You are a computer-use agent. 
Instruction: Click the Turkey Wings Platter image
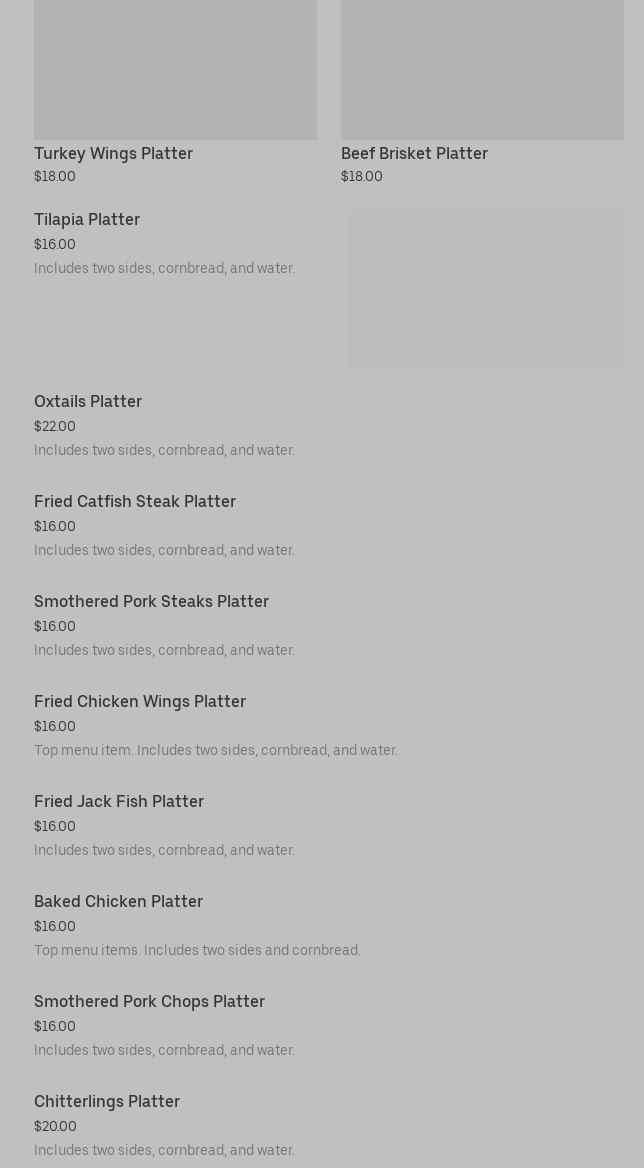175,68
